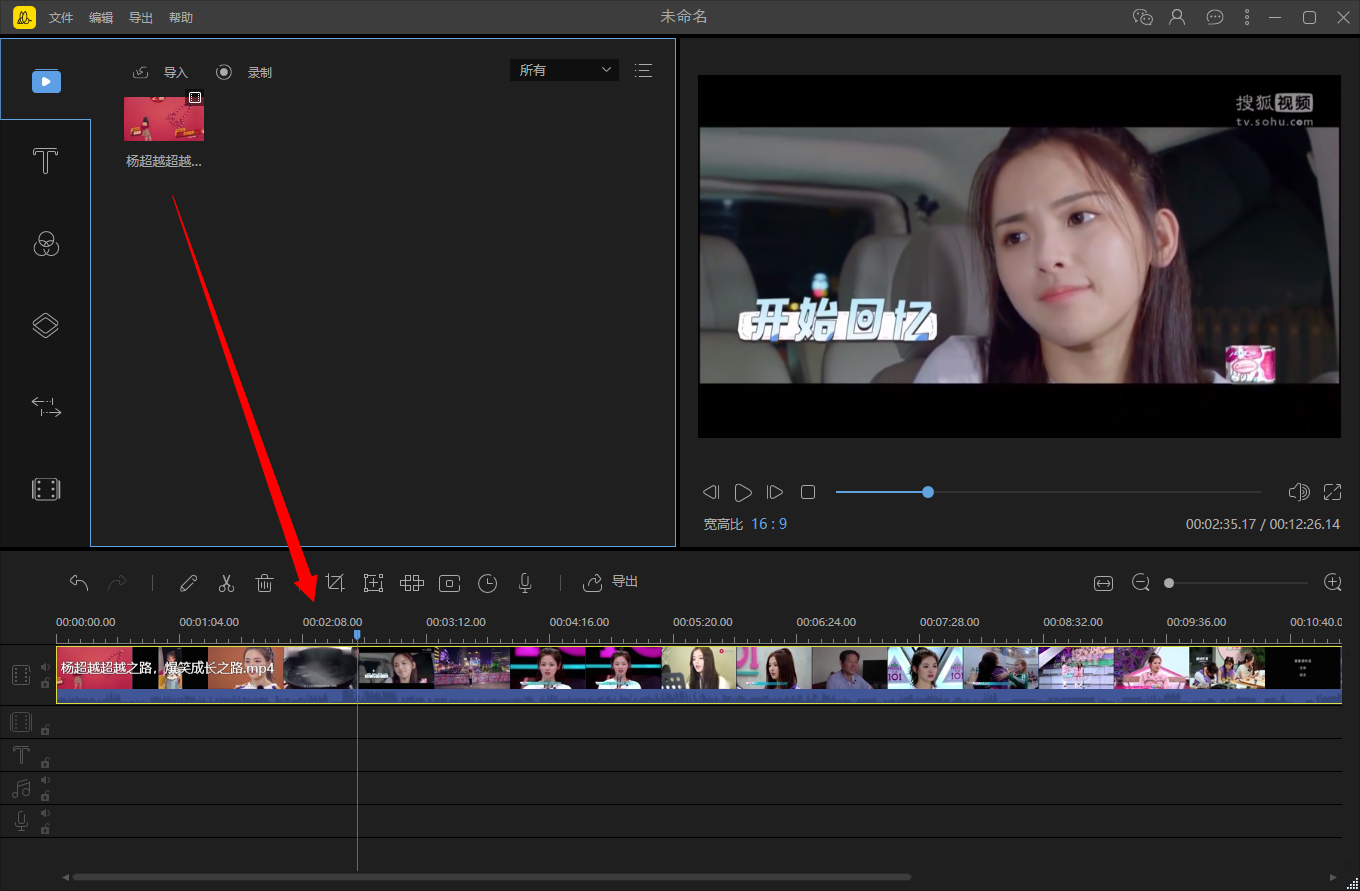1360x891 pixels.
Task: Open the feedback chat bubble icon
Action: tap(1215, 17)
